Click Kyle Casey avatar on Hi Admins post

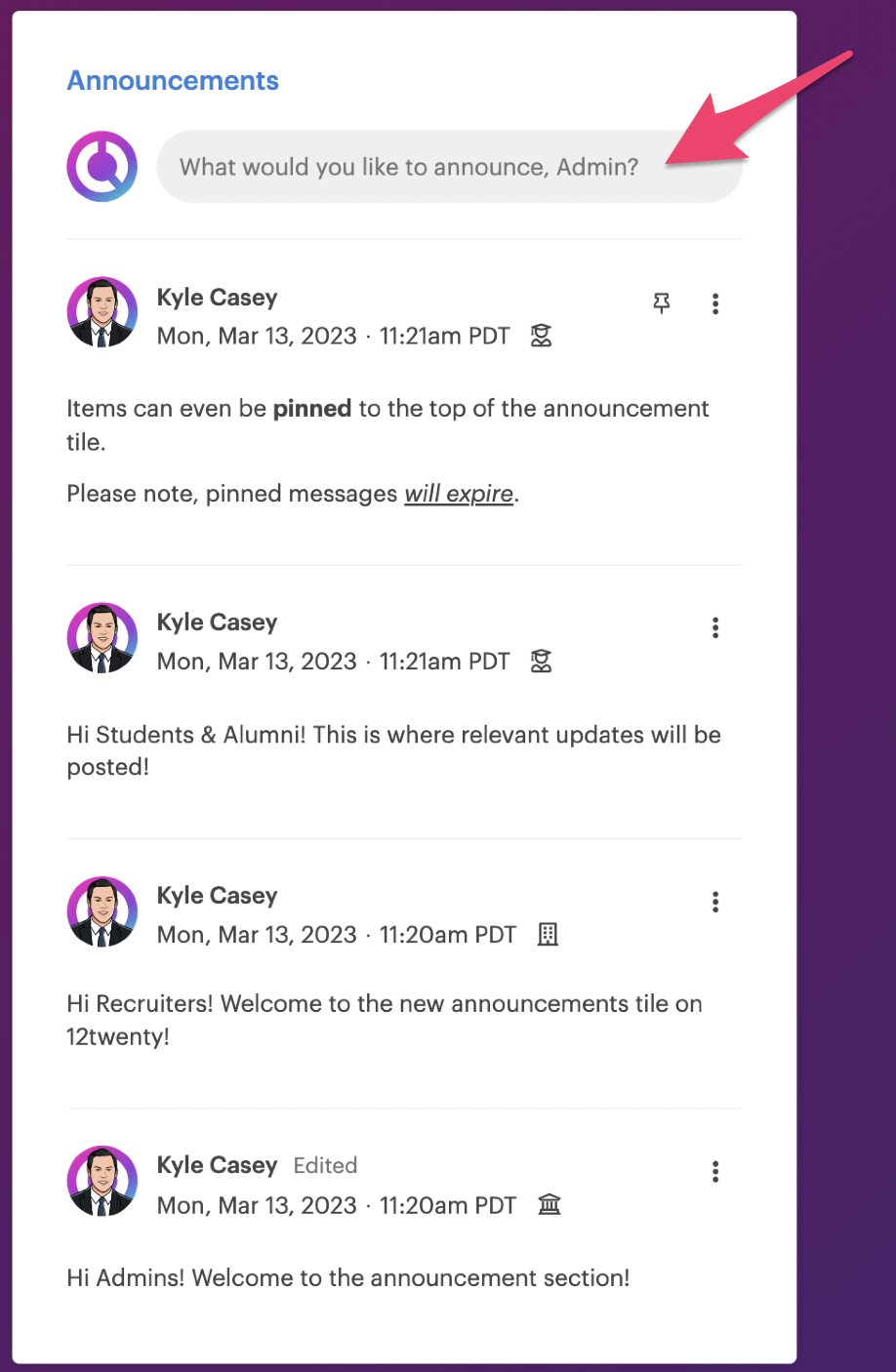click(102, 1182)
